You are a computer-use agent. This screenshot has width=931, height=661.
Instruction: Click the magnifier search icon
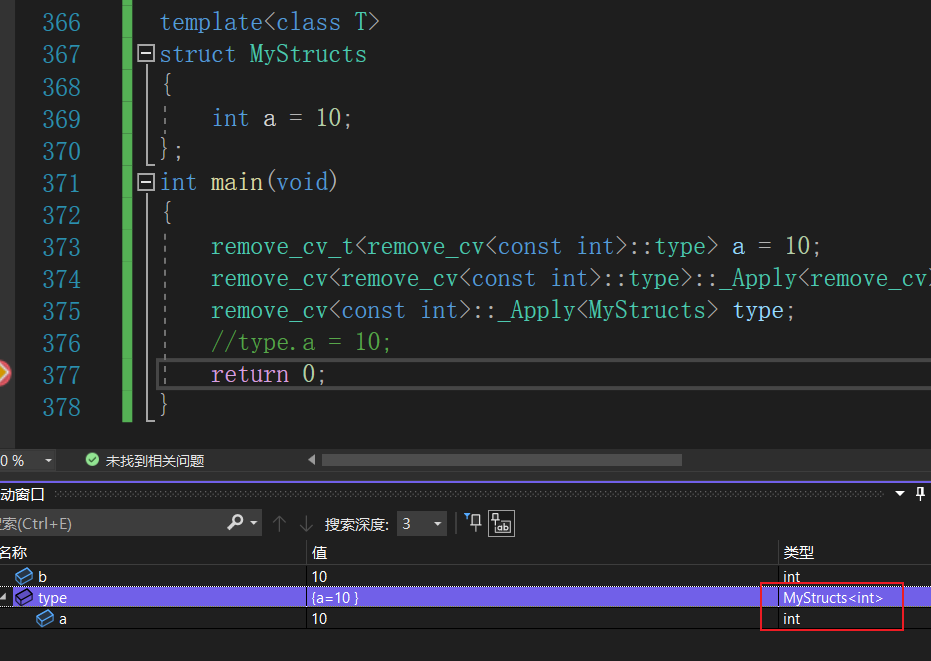point(235,523)
